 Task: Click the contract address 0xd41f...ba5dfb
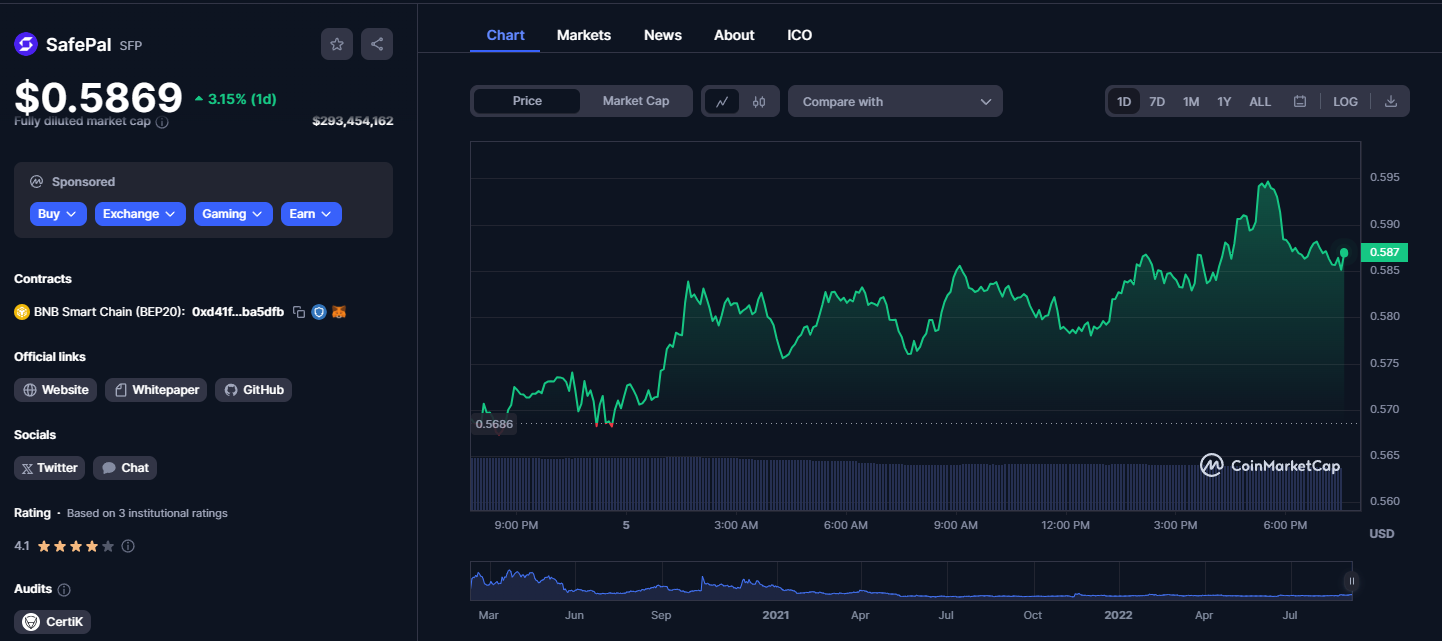pos(238,312)
